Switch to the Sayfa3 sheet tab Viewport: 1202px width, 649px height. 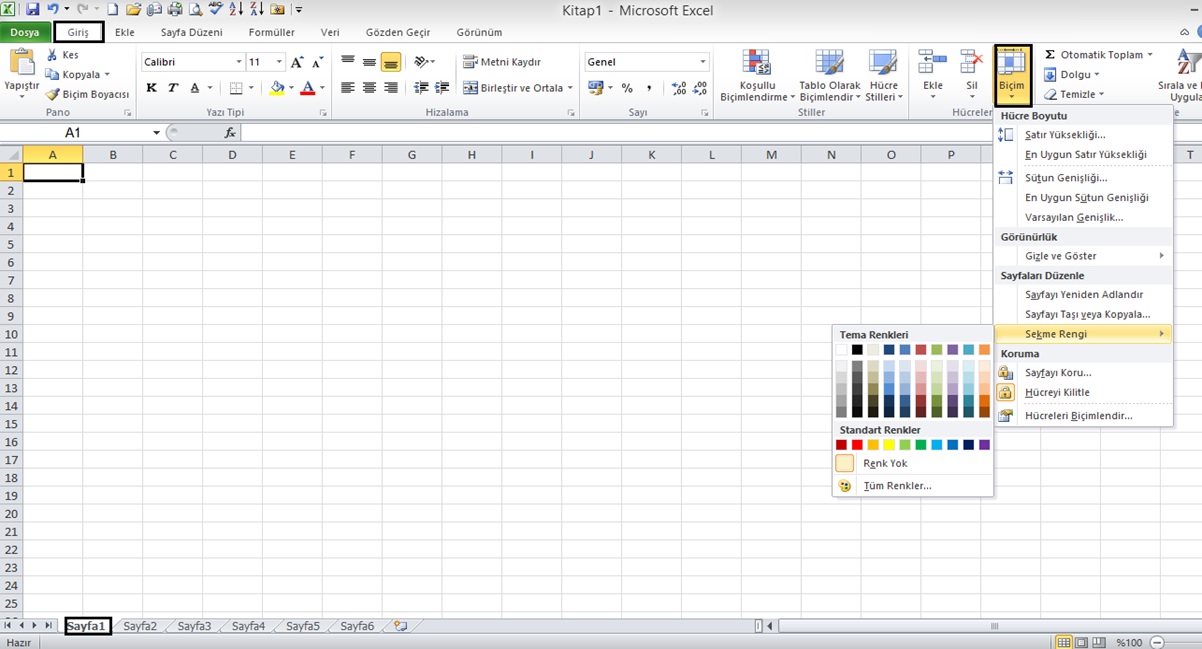[x=194, y=626]
